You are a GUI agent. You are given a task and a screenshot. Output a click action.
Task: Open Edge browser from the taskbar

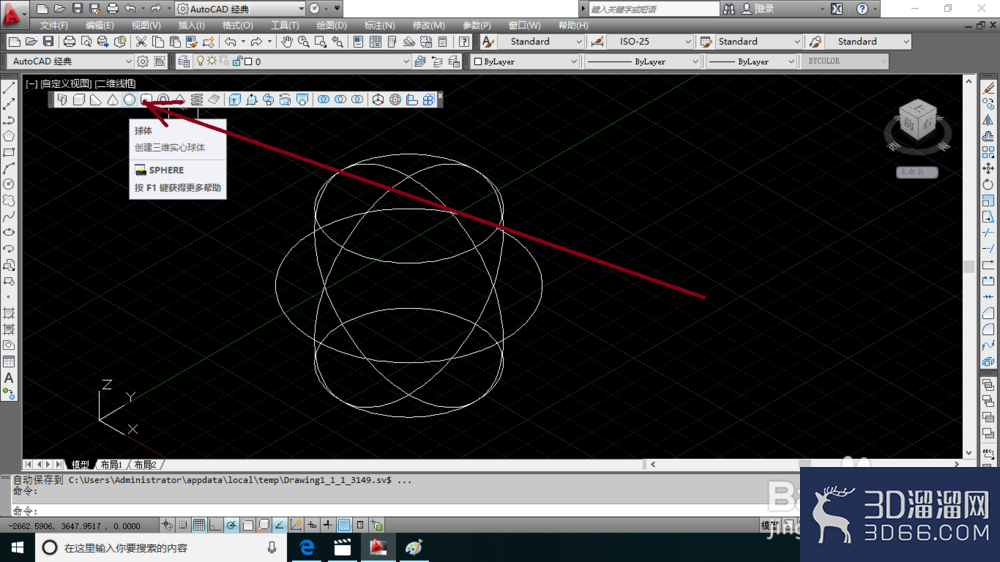[x=307, y=547]
